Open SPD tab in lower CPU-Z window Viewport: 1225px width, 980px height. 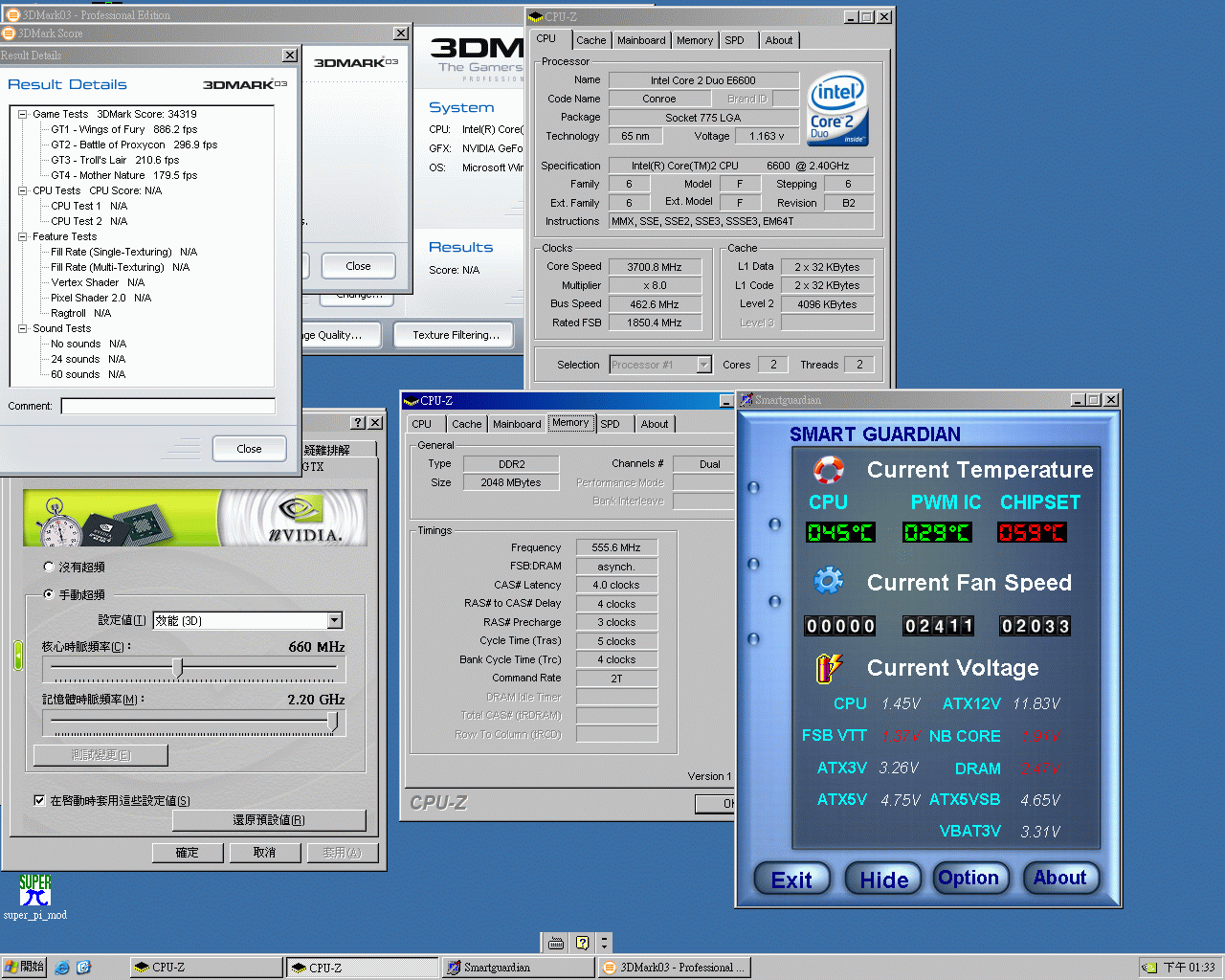click(611, 424)
